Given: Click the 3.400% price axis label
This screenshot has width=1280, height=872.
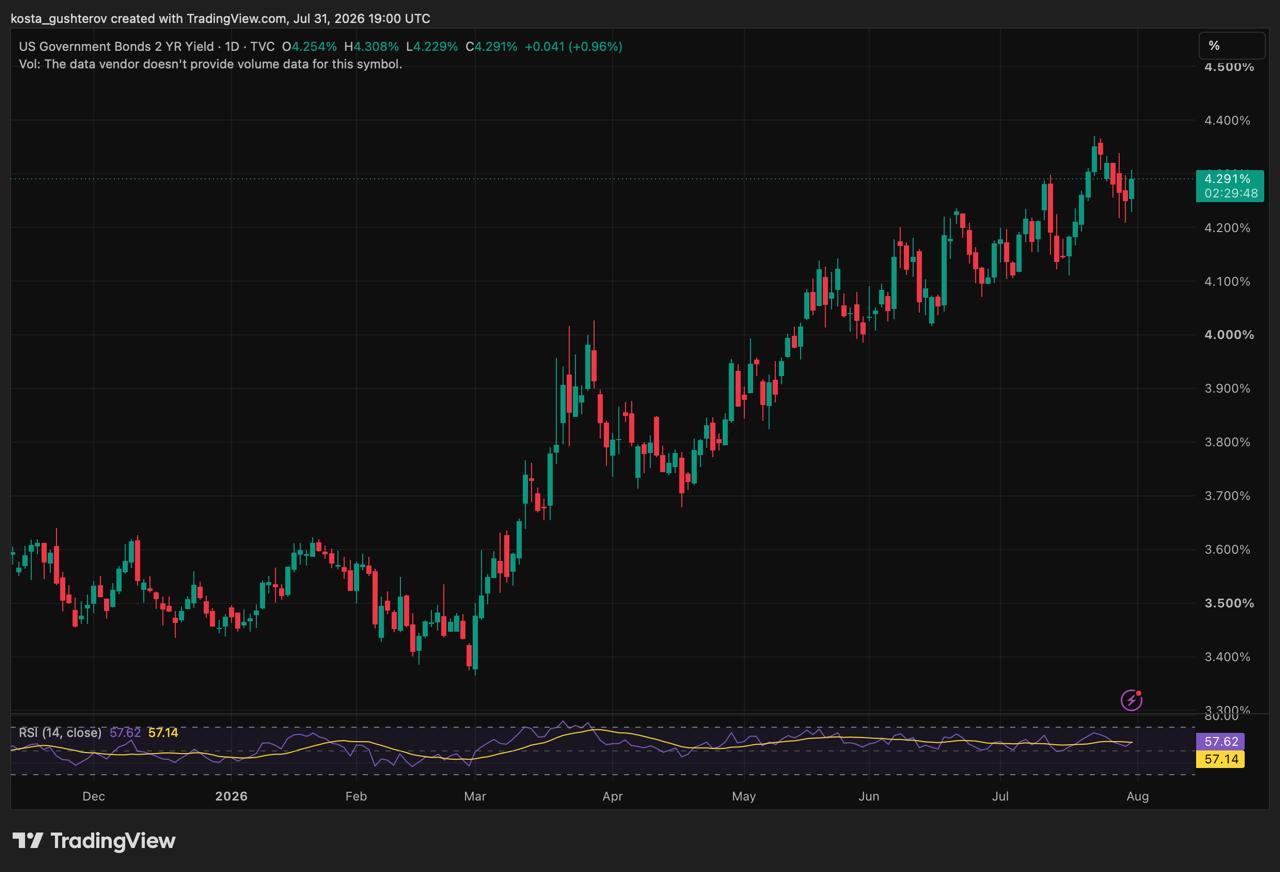Looking at the screenshot, I should click(1229, 657).
